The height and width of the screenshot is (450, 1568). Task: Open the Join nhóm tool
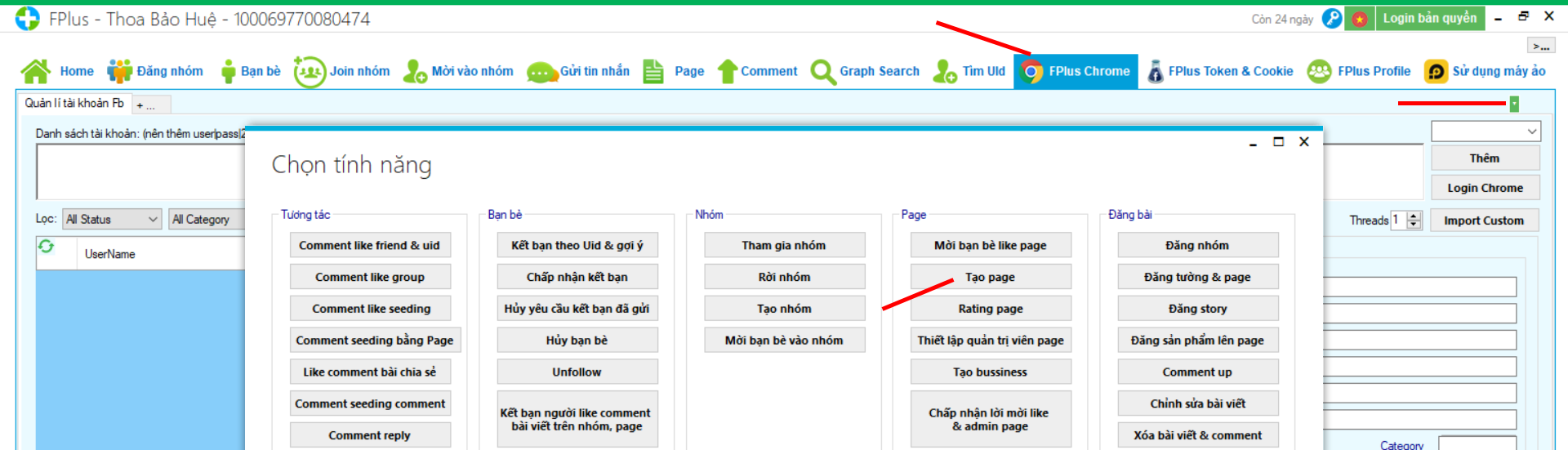coord(342,72)
